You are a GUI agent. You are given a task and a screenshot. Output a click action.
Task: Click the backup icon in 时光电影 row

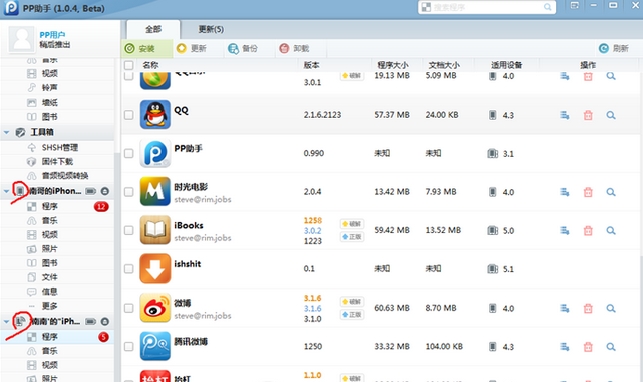(565, 192)
